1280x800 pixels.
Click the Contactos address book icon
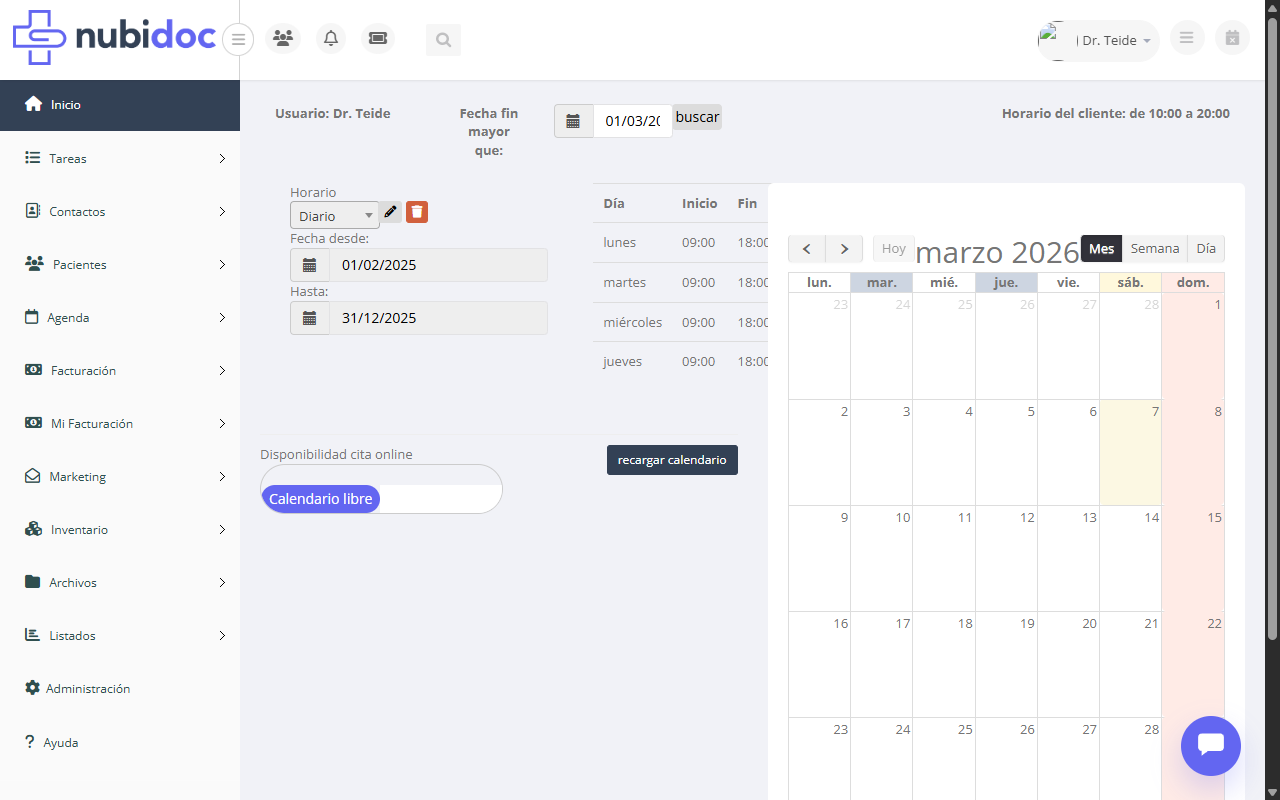(32, 211)
